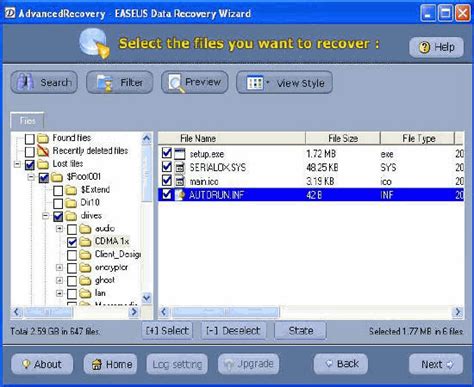This screenshot has height=387, width=474.
Task: Click the Filter folder icon
Action: click(x=105, y=83)
